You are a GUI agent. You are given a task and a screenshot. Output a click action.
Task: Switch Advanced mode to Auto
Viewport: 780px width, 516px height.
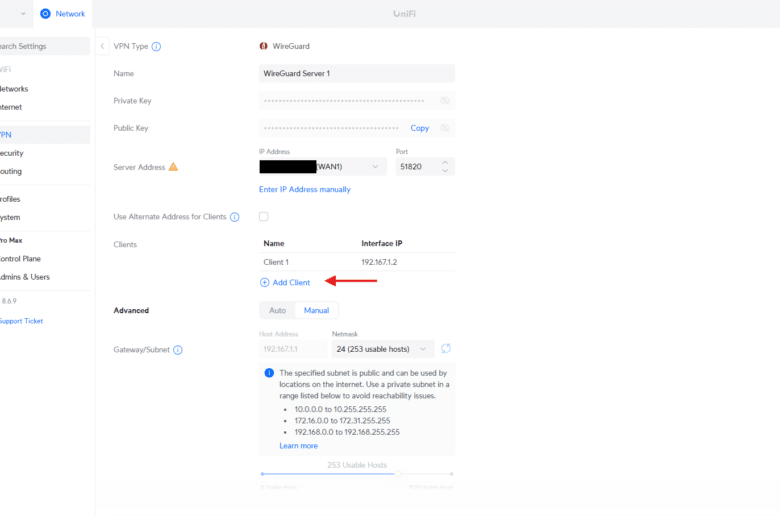278,310
